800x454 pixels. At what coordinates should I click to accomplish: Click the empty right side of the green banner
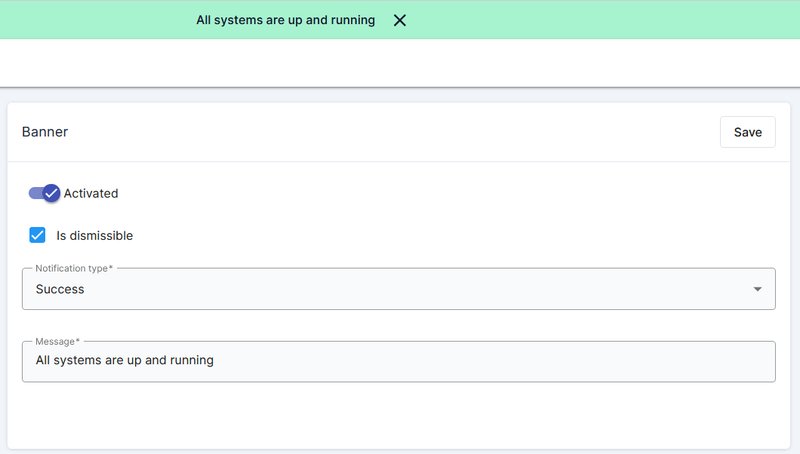pos(620,20)
